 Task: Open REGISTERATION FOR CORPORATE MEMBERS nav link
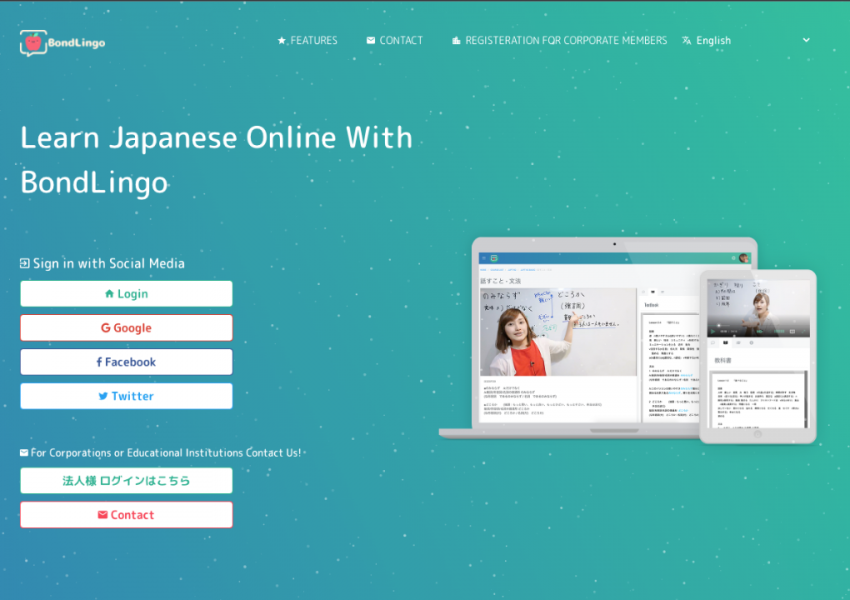(566, 41)
